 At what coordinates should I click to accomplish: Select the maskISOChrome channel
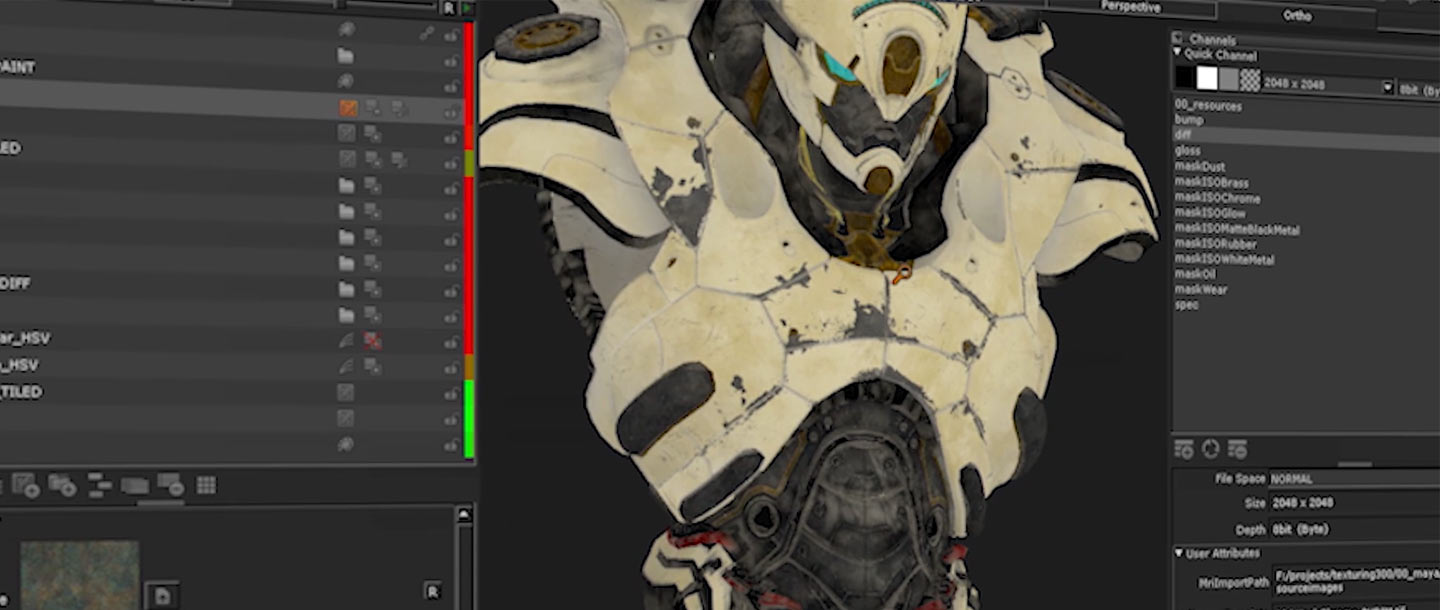[x=1217, y=198]
